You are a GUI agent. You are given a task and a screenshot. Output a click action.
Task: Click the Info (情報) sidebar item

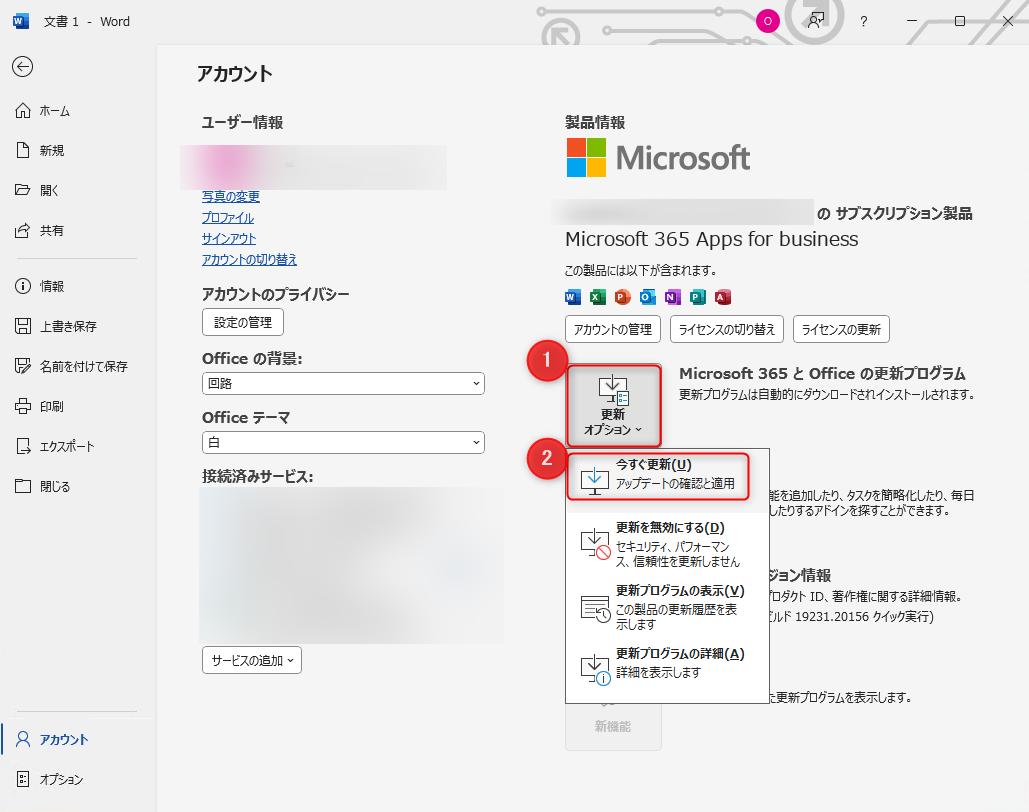[51, 286]
